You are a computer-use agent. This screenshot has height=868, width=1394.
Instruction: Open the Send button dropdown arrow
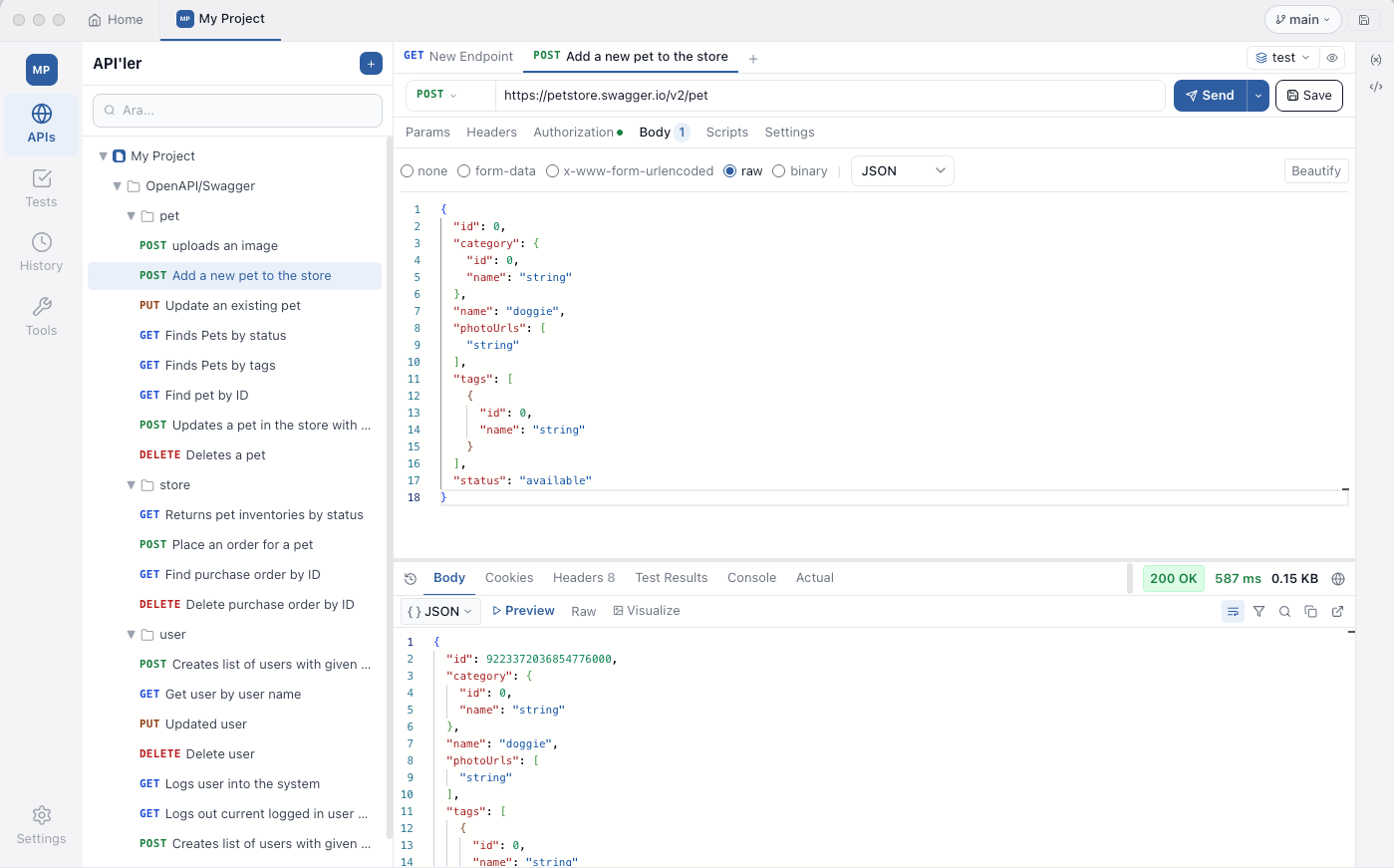(x=1258, y=96)
